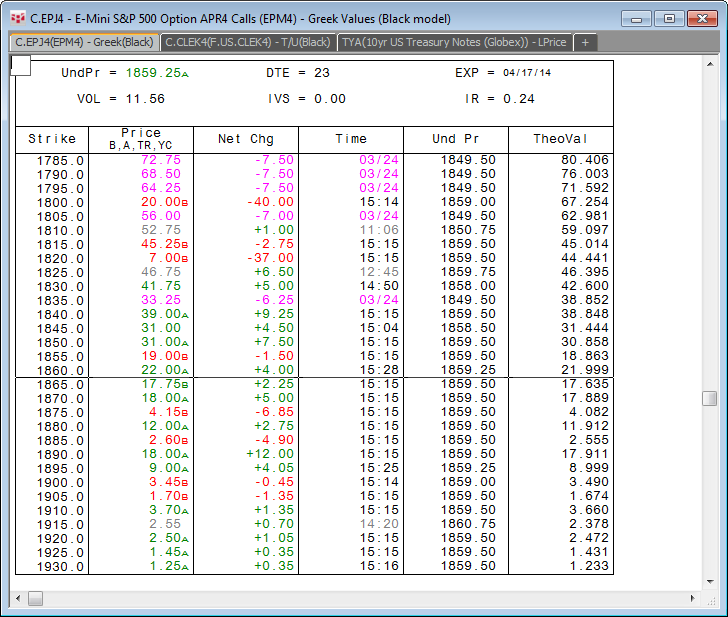Click the IR value 0.24 field
The image size is (728, 617).
519,99
